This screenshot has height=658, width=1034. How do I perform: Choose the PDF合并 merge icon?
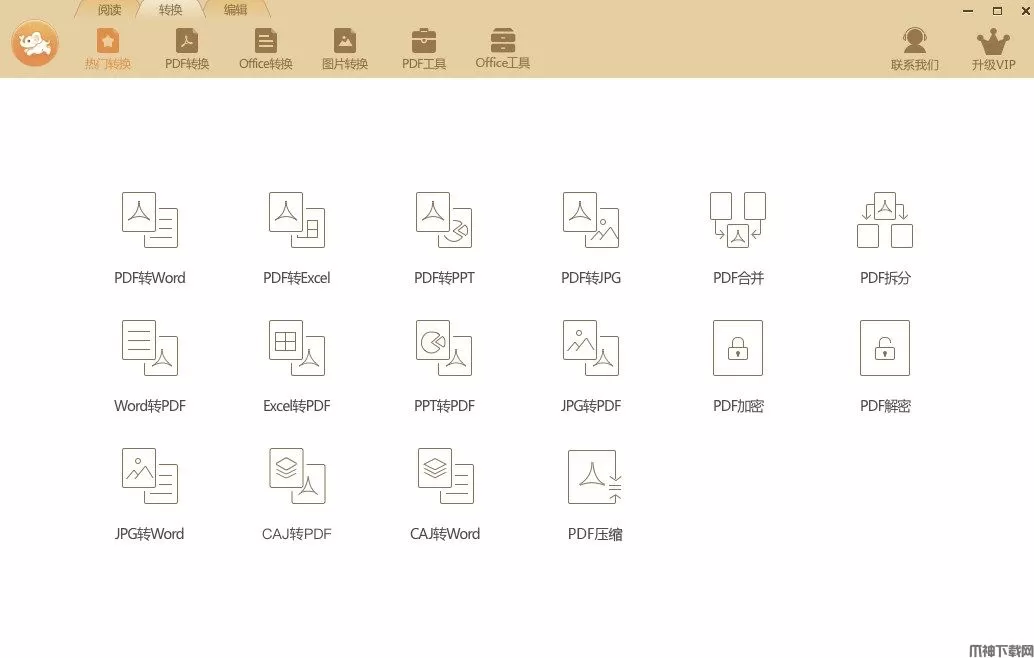click(x=738, y=220)
